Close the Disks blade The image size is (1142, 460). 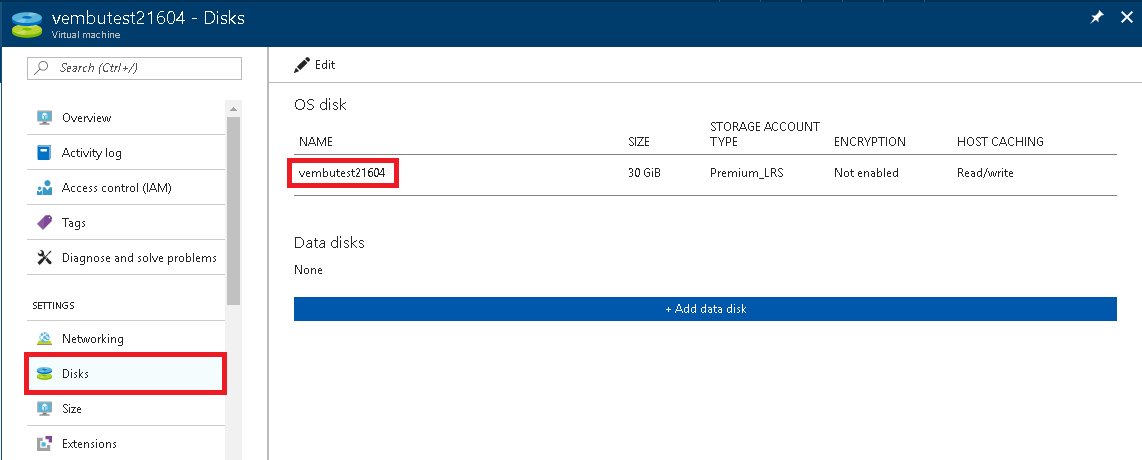tap(1127, 17)
